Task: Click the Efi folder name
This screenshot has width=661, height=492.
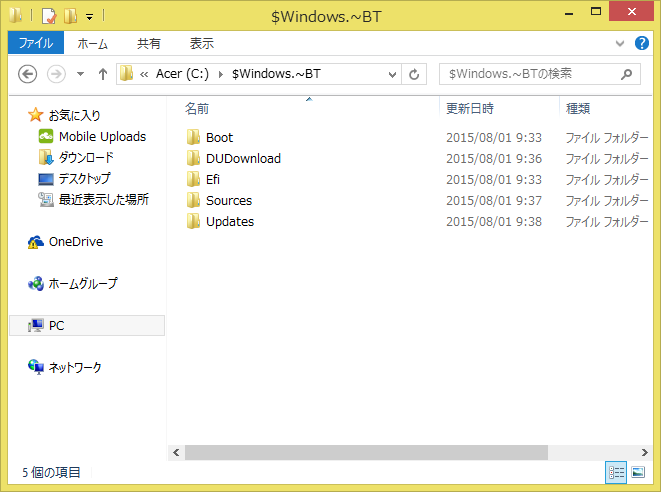Action: click(x=213, y=180)
